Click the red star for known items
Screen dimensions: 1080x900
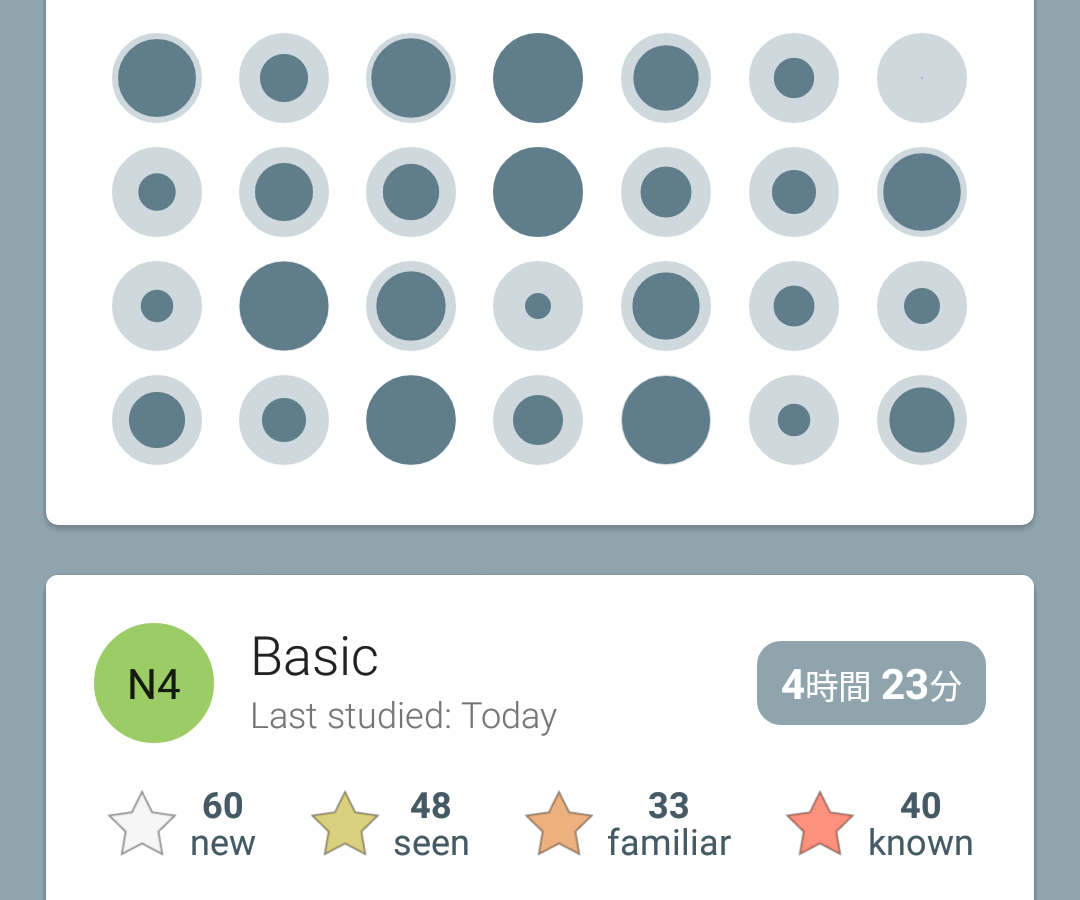pos(820,824)
